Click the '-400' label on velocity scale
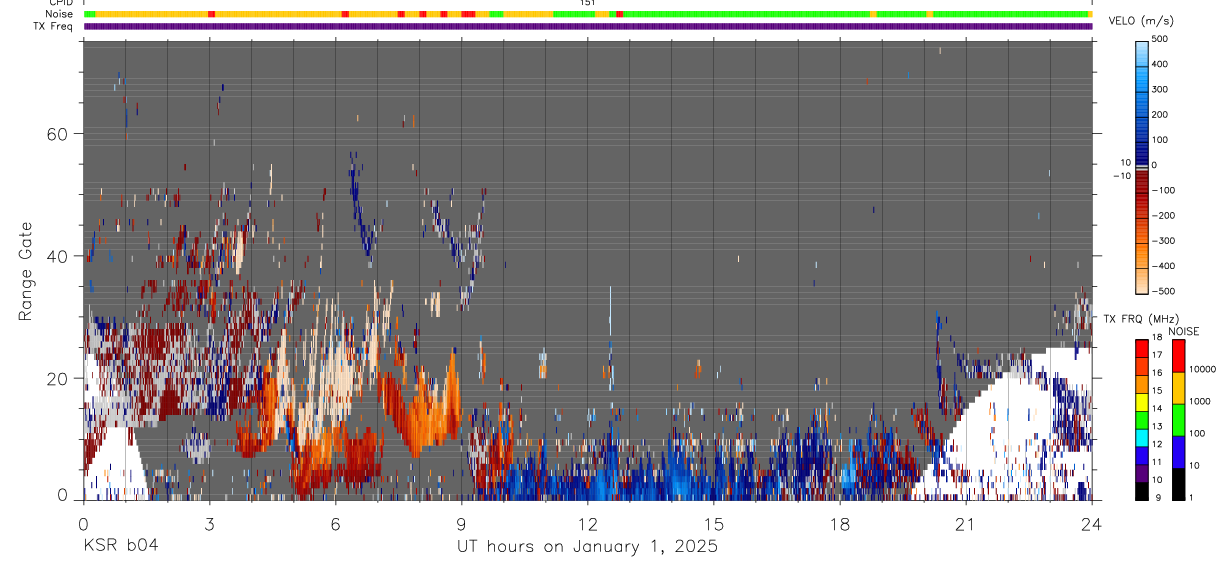1228x567 pixels. [x=1163, y=266]
